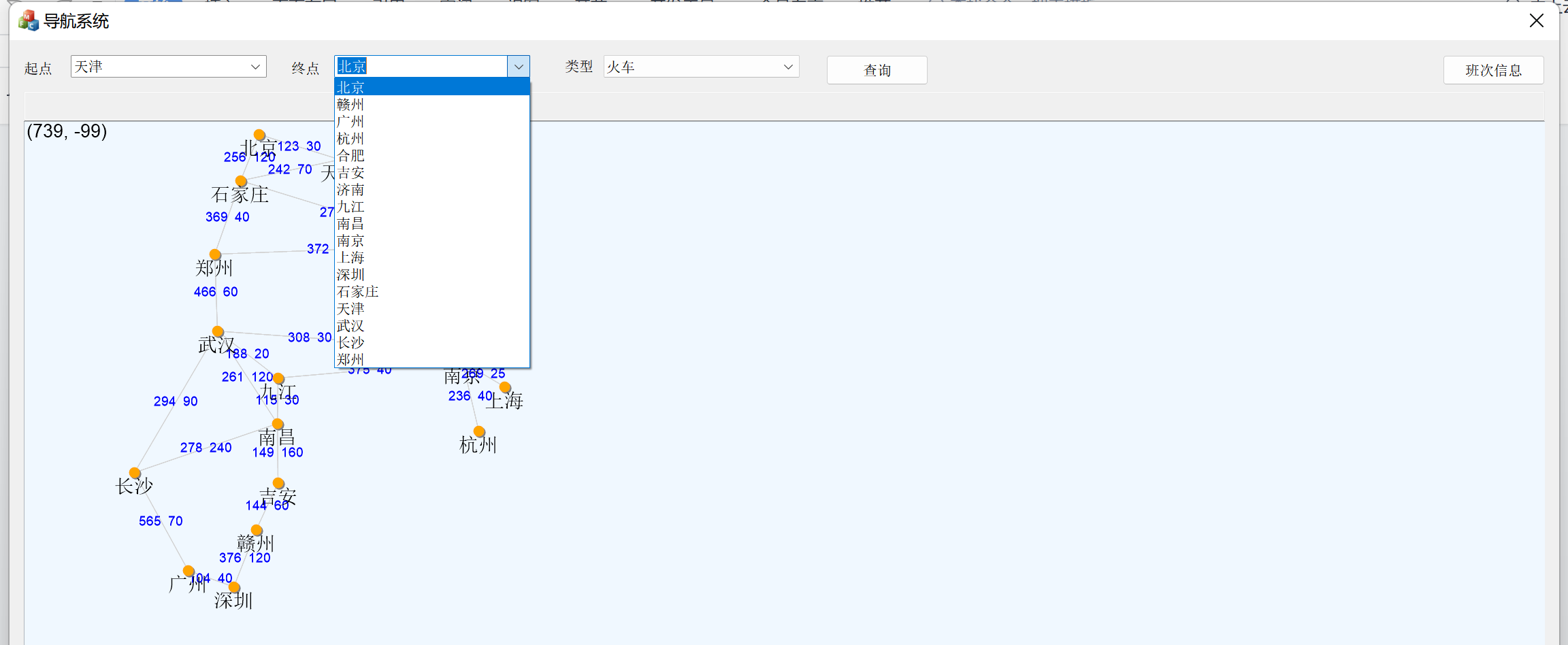Click edge label 369 40

pos(227,217)
